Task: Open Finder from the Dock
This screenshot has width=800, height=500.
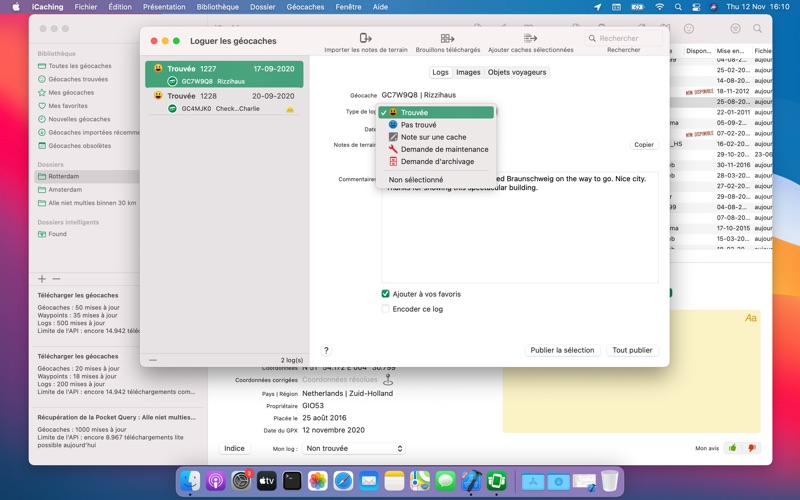Action: click(191, 481)
